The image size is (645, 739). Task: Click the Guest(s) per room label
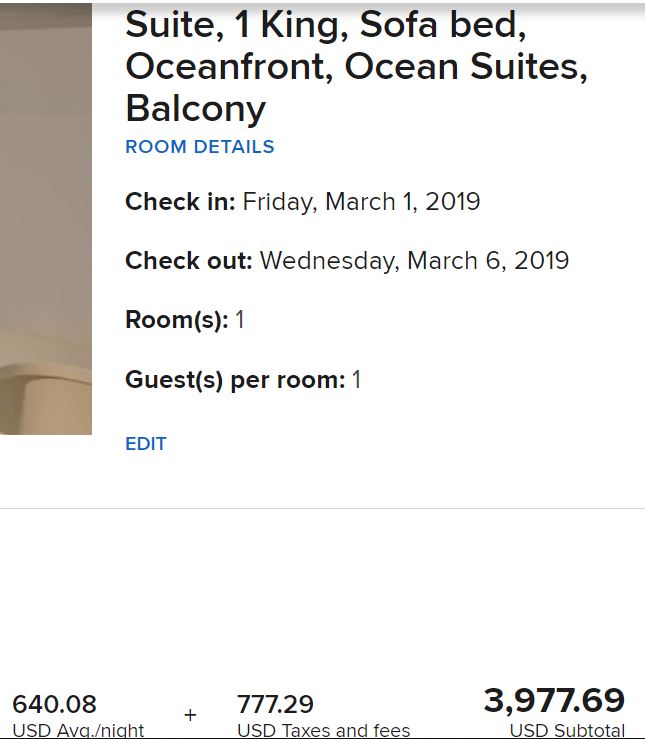(235, 380)
